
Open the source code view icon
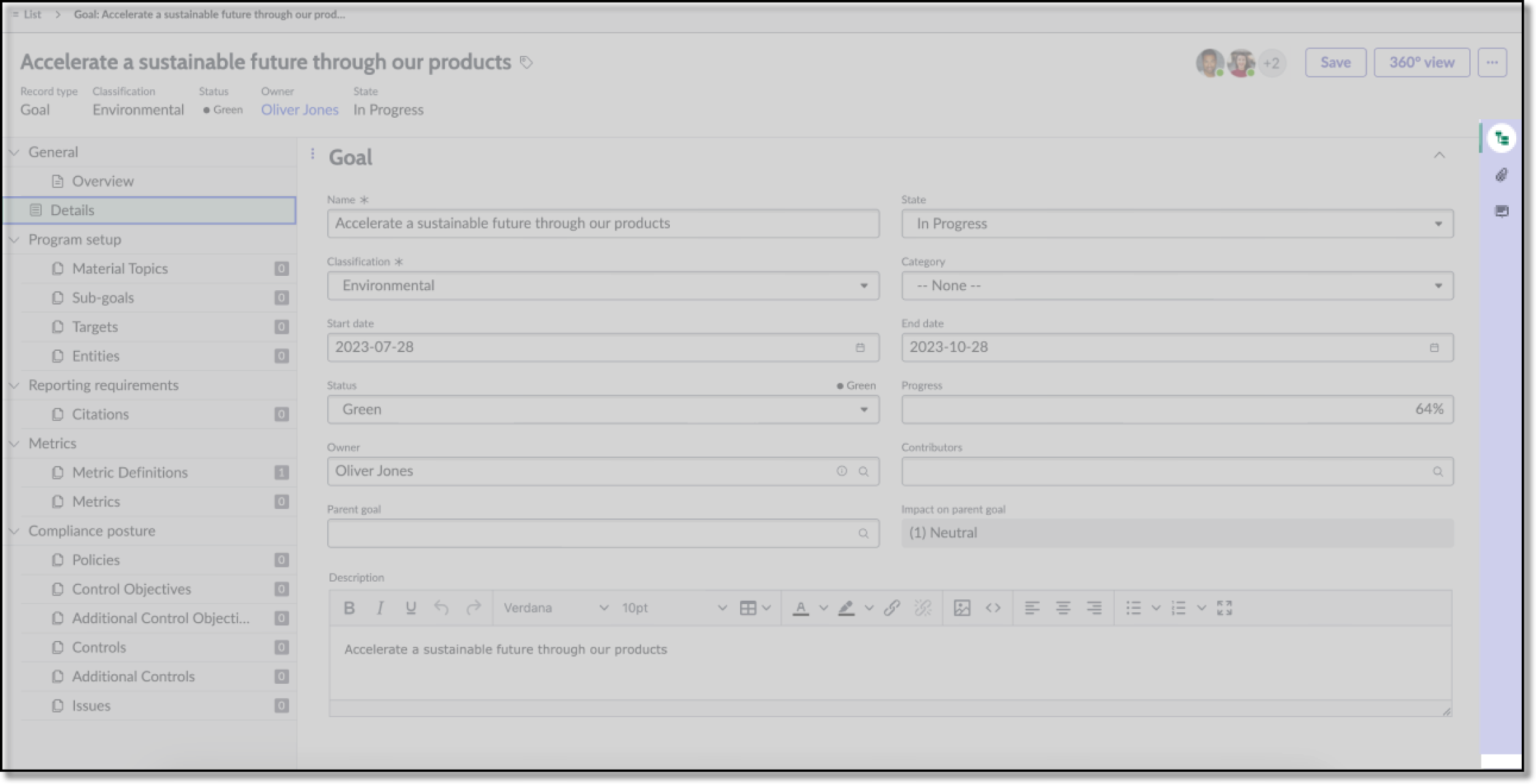pyautogui.click(x=992, y=608)
